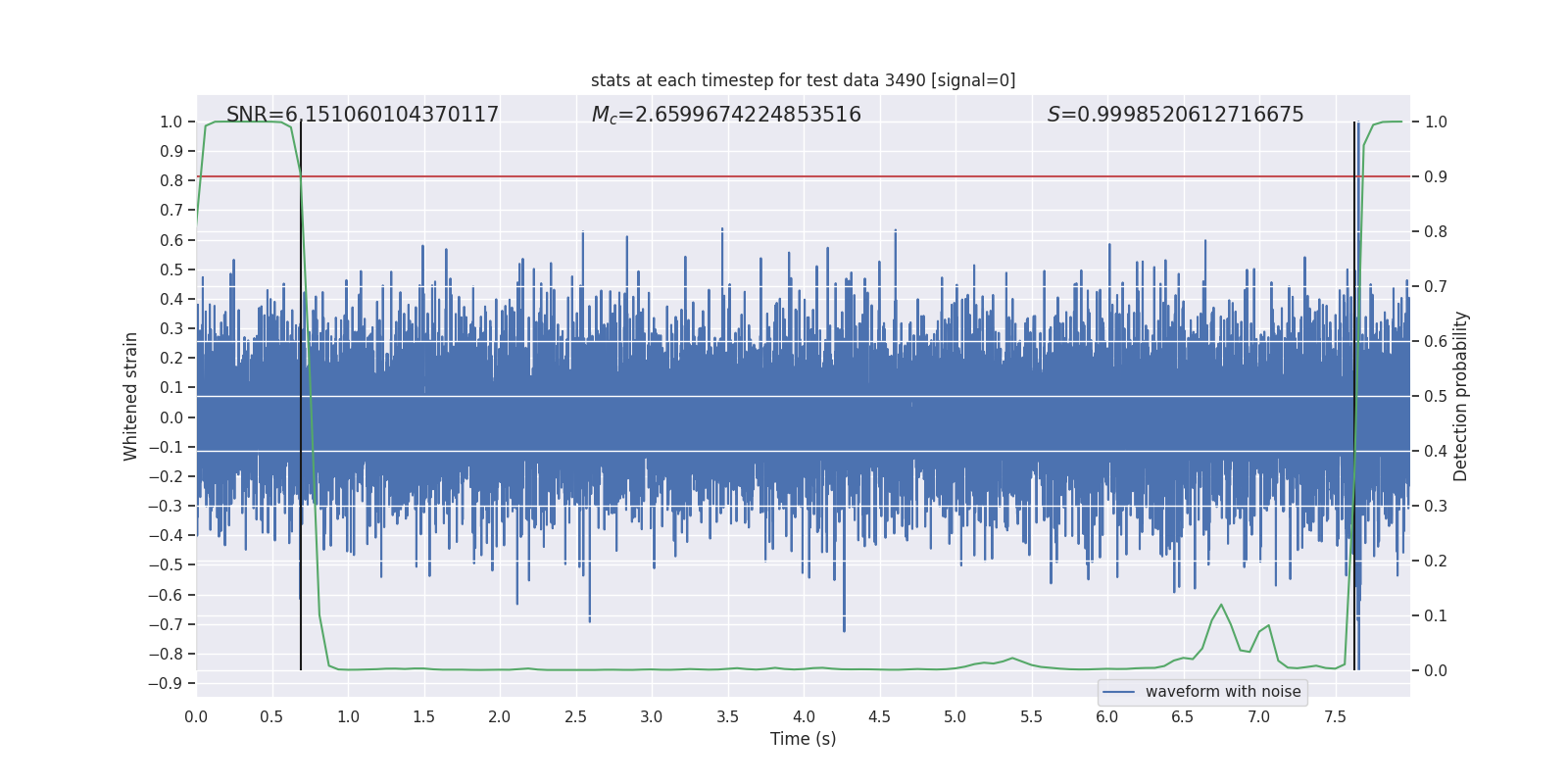Click the green curve peak near 6.75 seconds
Image resolution: width=1568 pixels, height=784 pixels.
(x=1221, y=605)
